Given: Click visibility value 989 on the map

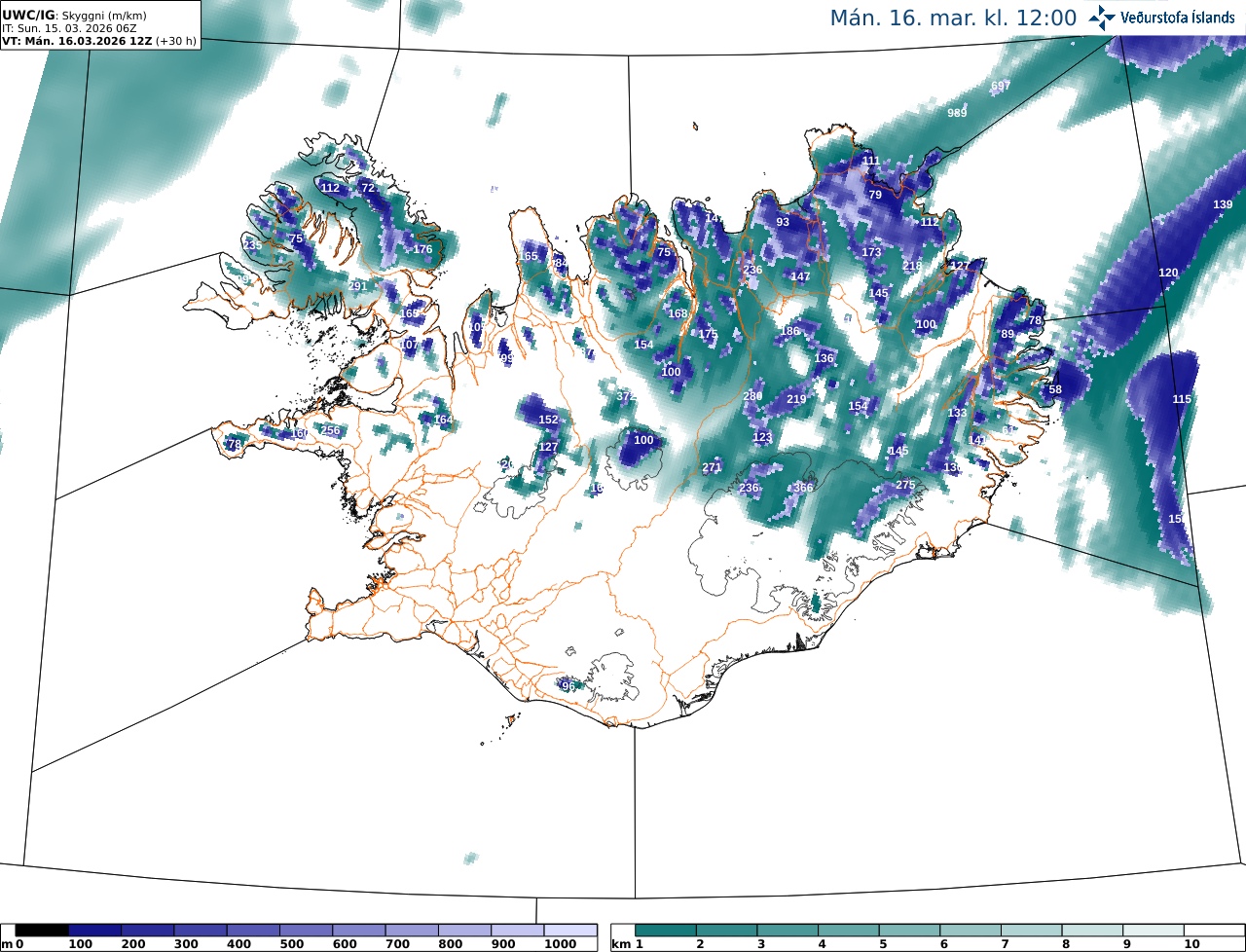Looking at the screenshot, I should [x=958, y=113].
